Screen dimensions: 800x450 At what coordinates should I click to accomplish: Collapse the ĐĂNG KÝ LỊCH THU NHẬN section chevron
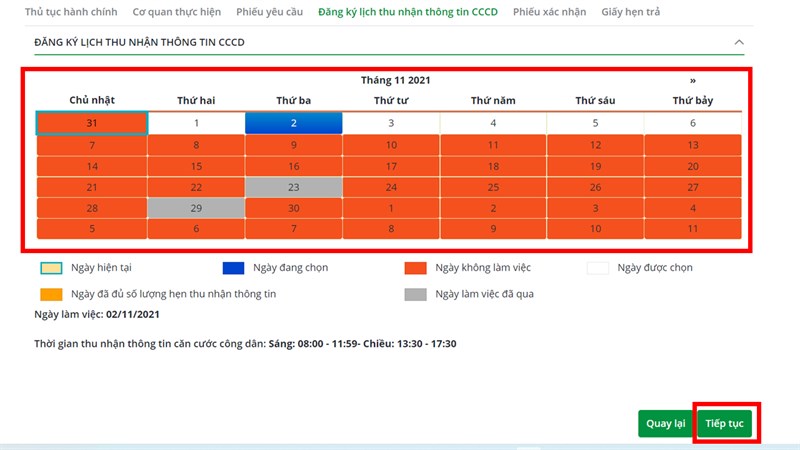pyautogui.click(x=739, y=42)
